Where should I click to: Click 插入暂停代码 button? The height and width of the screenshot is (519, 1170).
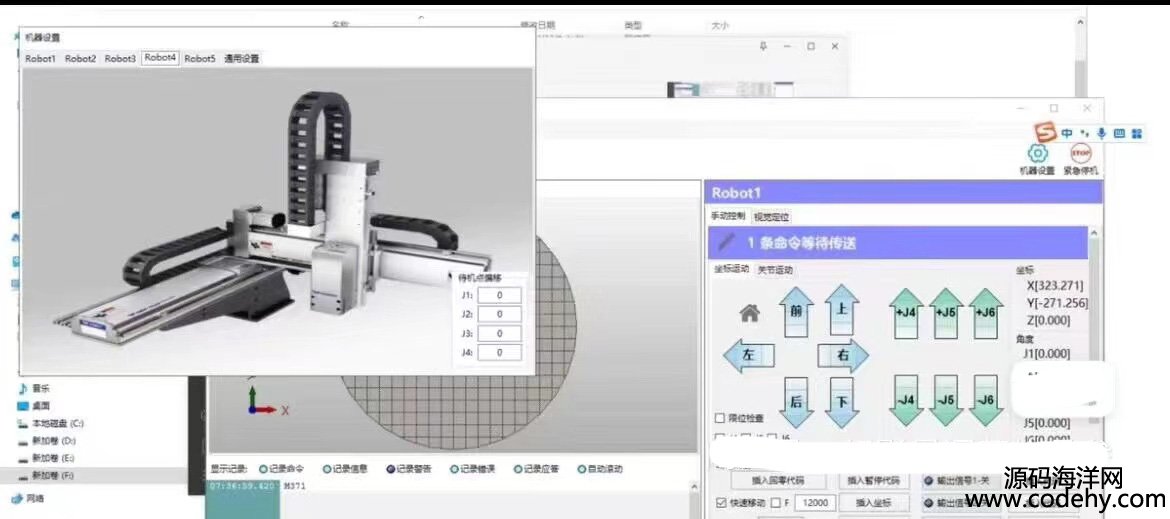pos(875,480)
